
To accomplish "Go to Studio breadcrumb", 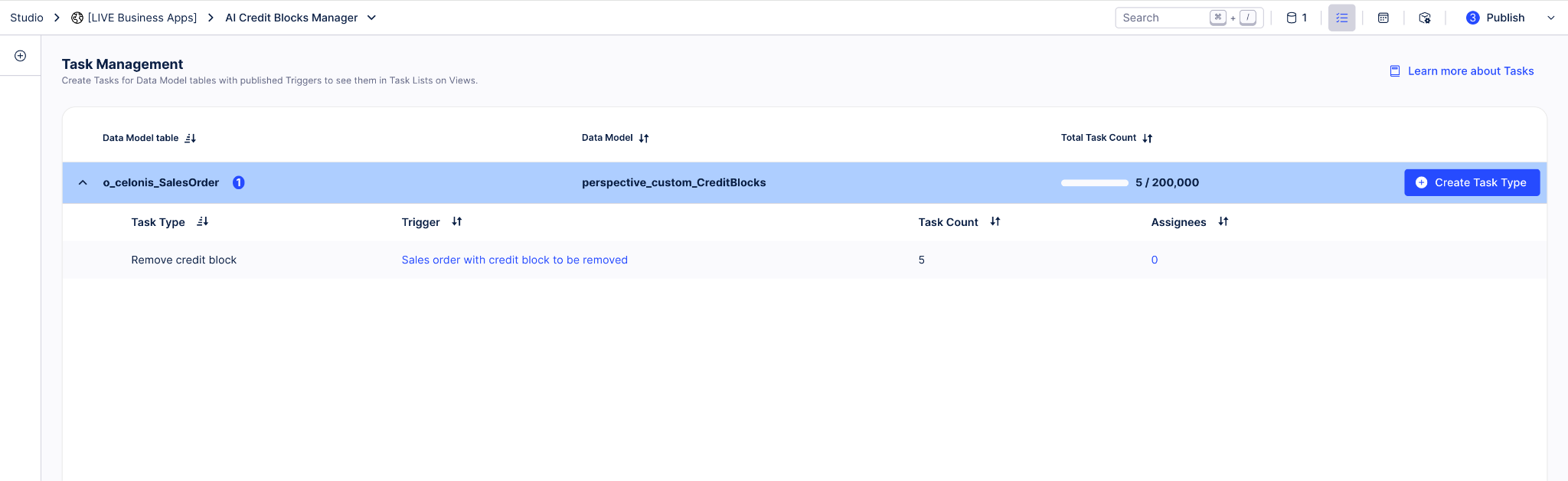I will tap(27, 18).
